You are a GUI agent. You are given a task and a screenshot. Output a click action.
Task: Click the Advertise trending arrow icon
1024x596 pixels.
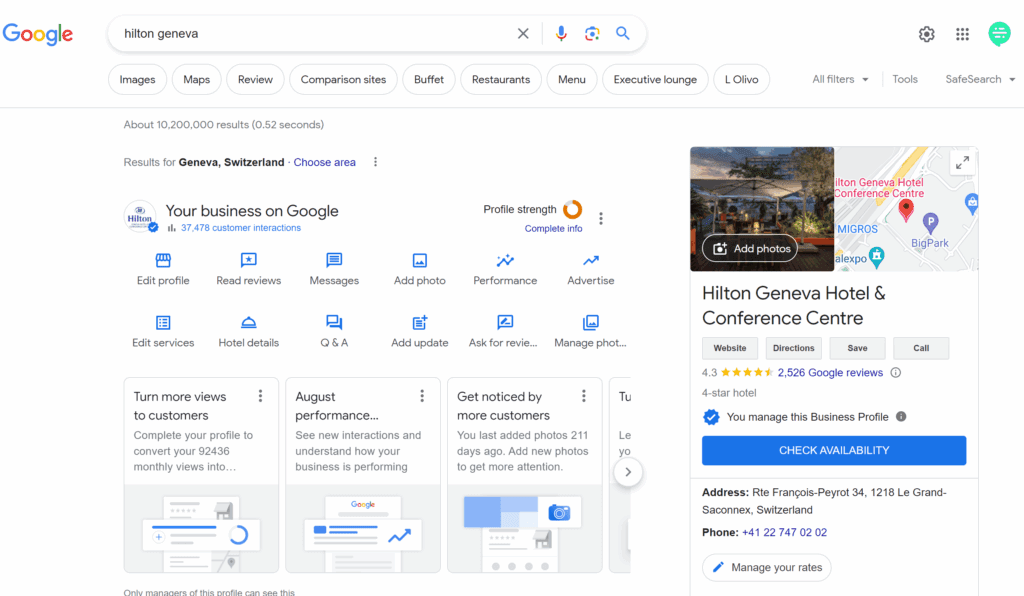point(591,261)
